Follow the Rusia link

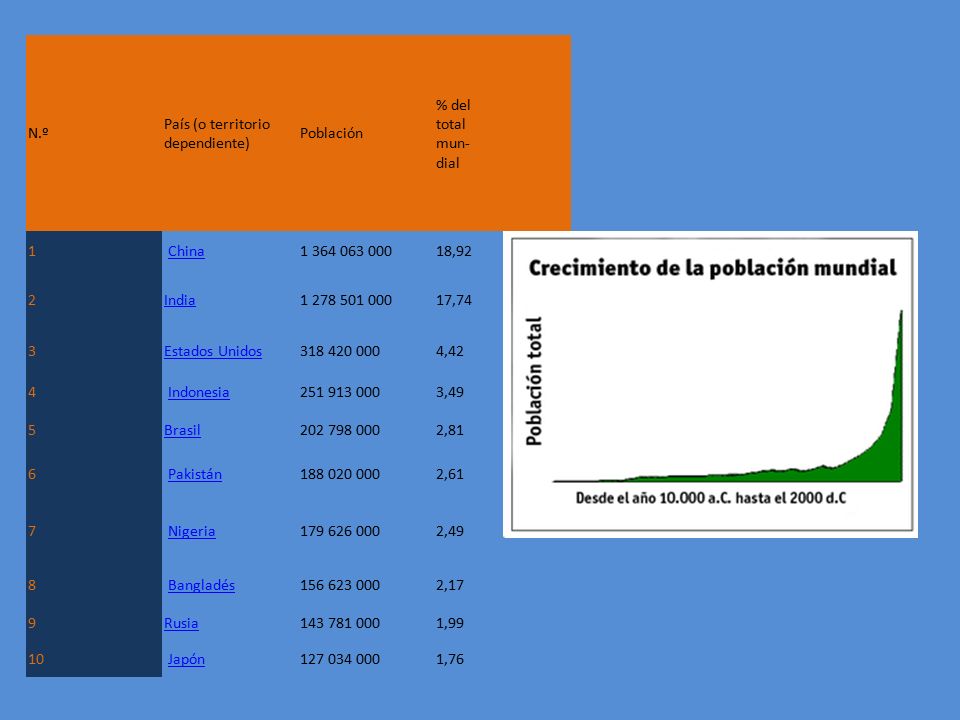[x=181, y=623]
